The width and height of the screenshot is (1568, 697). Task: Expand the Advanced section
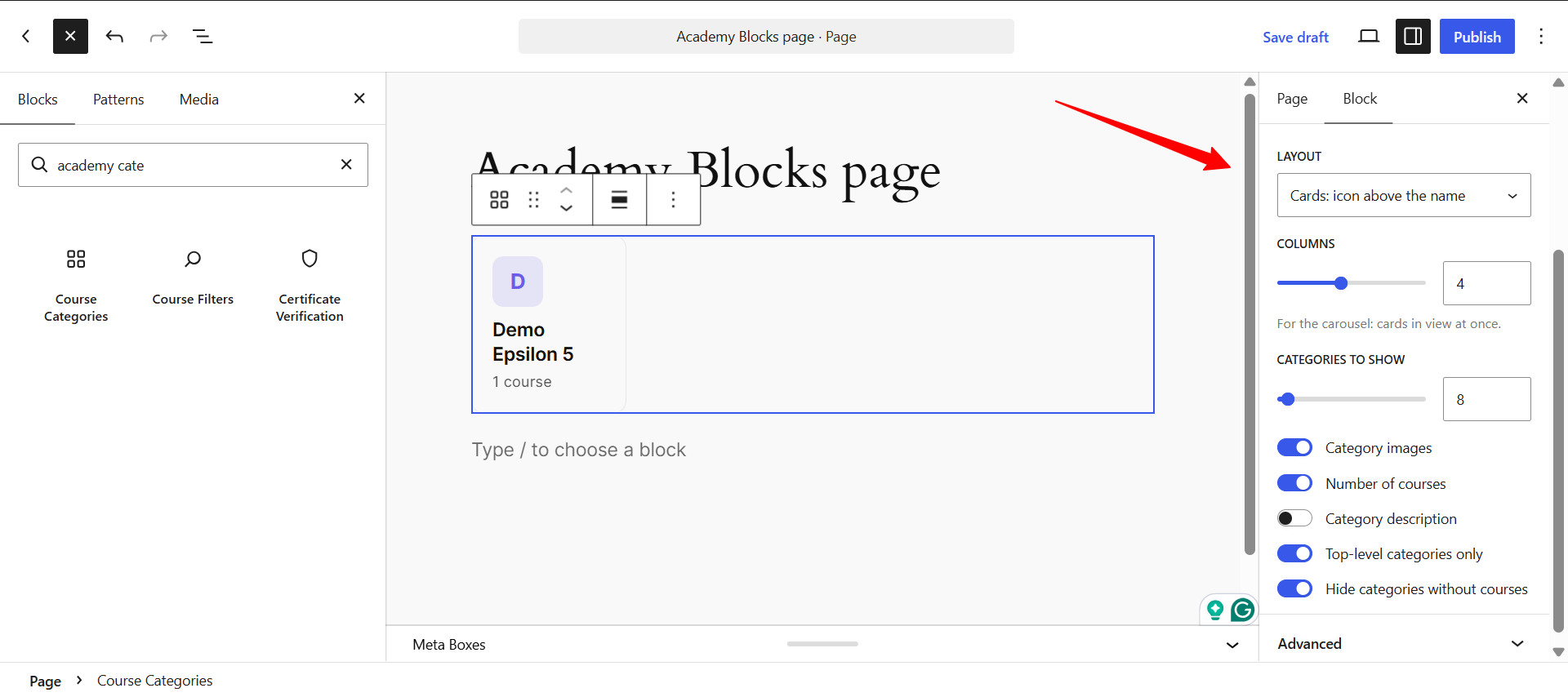click(x=1404, y=643)
